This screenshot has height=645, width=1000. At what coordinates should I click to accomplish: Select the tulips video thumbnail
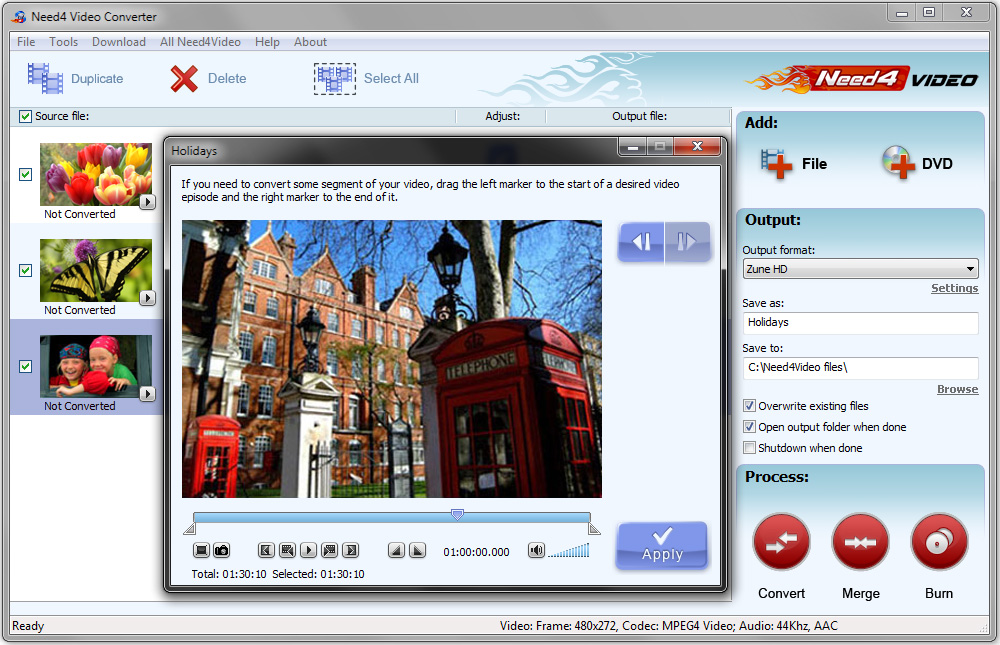96,174
